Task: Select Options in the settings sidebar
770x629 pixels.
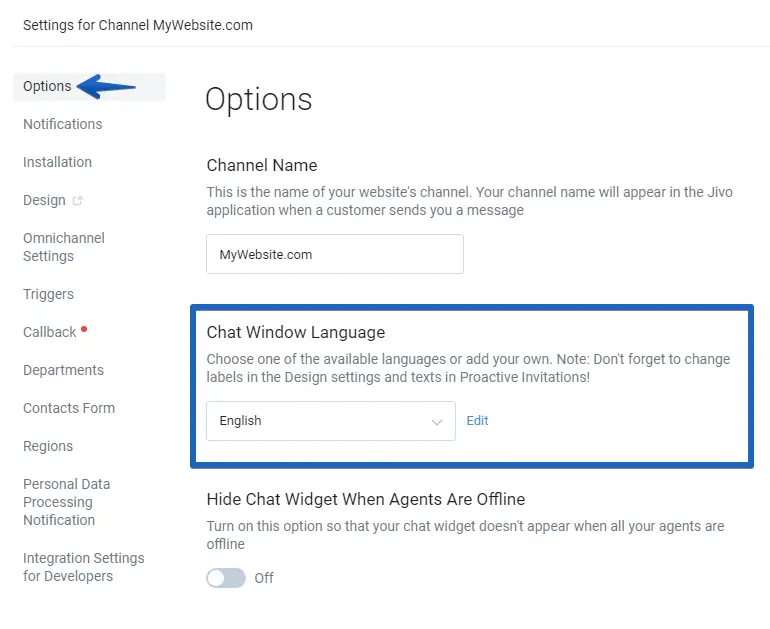Action: click(x=47, y=86)
